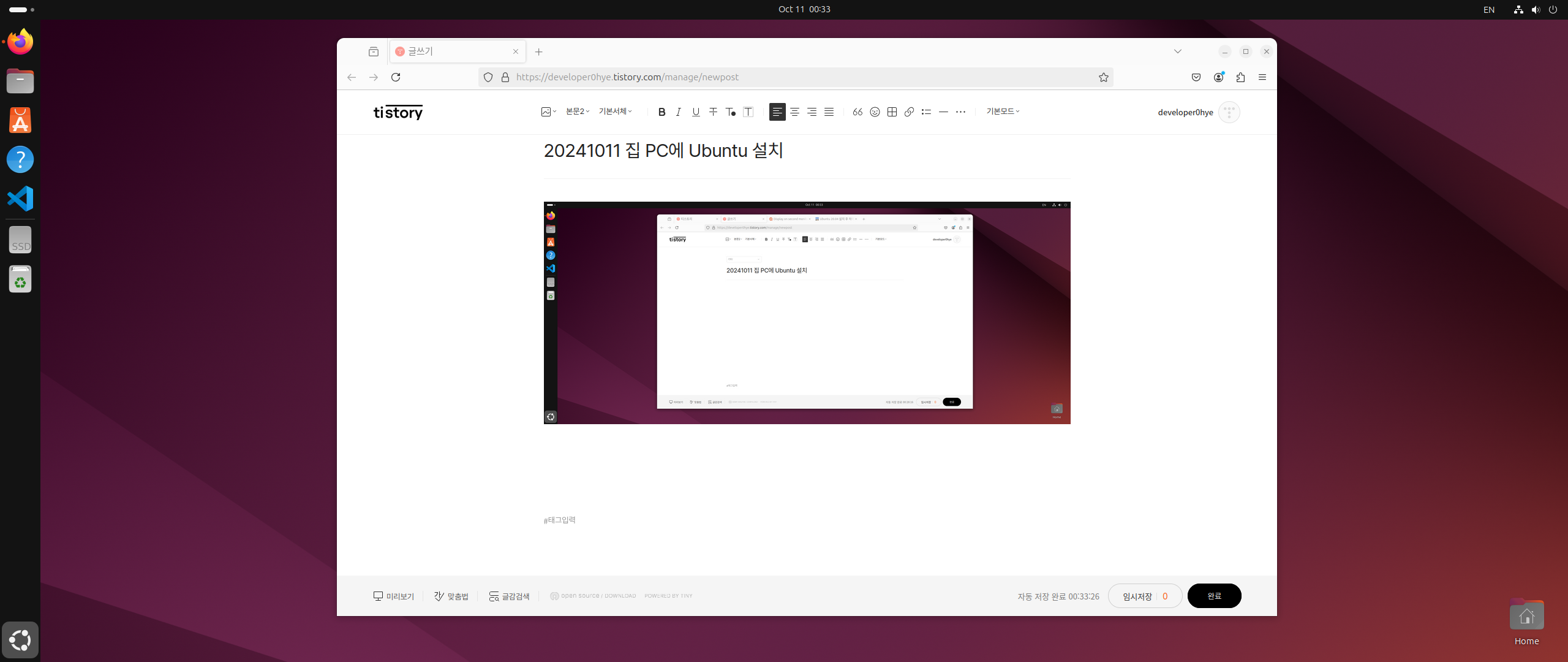Open the emoji picker
This screenshot has width=1568, height=662.
pyautogui.click(x=875, y=112)
